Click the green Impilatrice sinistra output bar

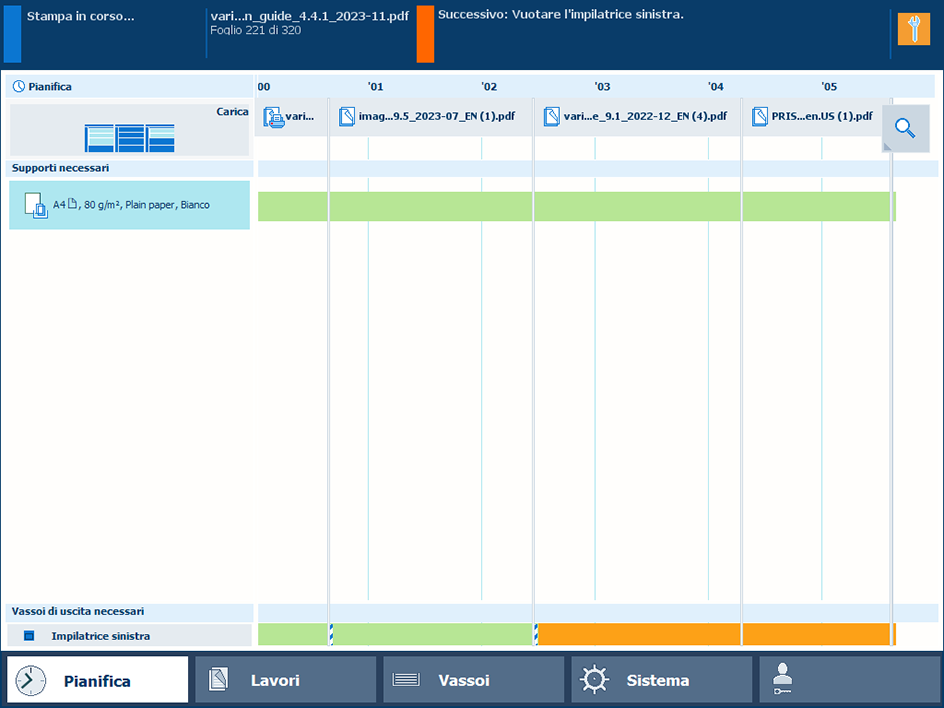point(396,635)
